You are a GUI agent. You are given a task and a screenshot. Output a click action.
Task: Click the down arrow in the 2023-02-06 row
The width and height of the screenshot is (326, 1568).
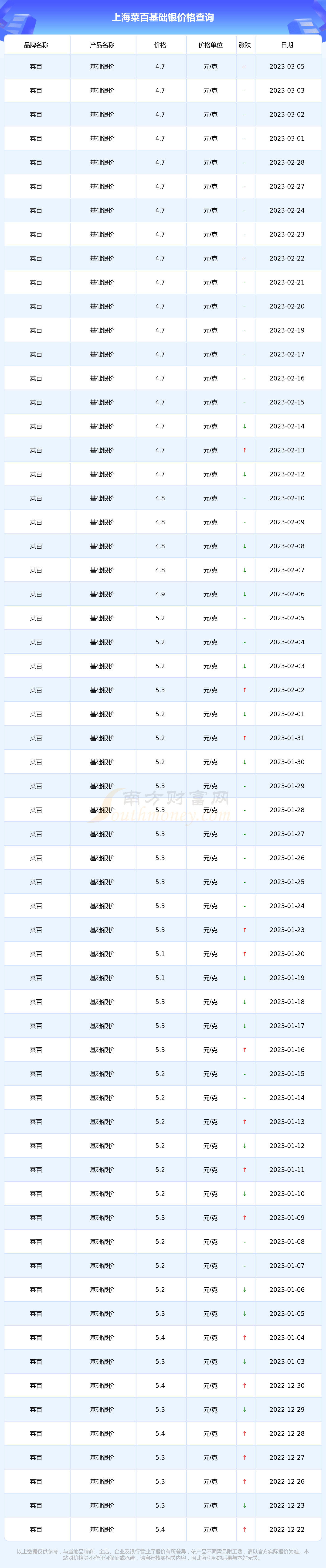pos(244,594)
